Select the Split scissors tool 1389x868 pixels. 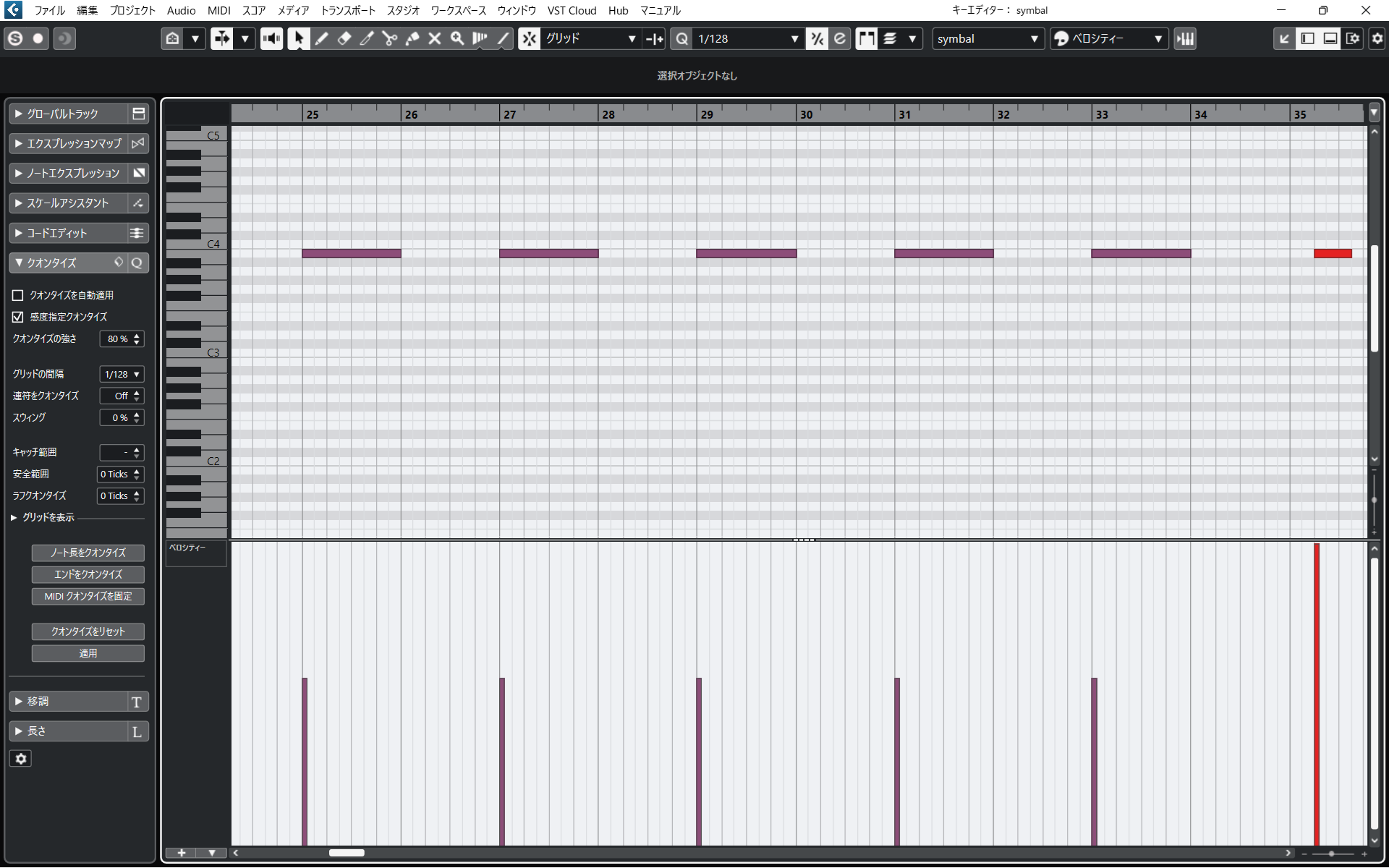click(x=389, y=39)
